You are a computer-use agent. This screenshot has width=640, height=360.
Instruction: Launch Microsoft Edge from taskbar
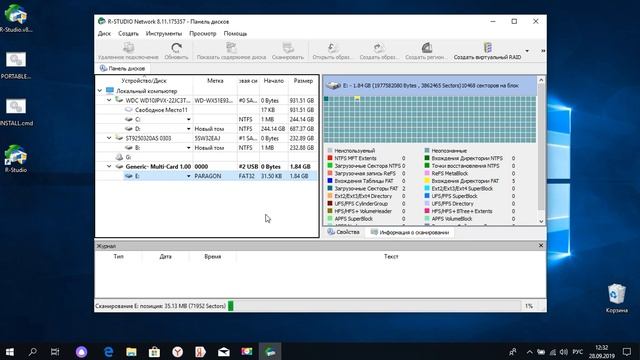(108, 352)
